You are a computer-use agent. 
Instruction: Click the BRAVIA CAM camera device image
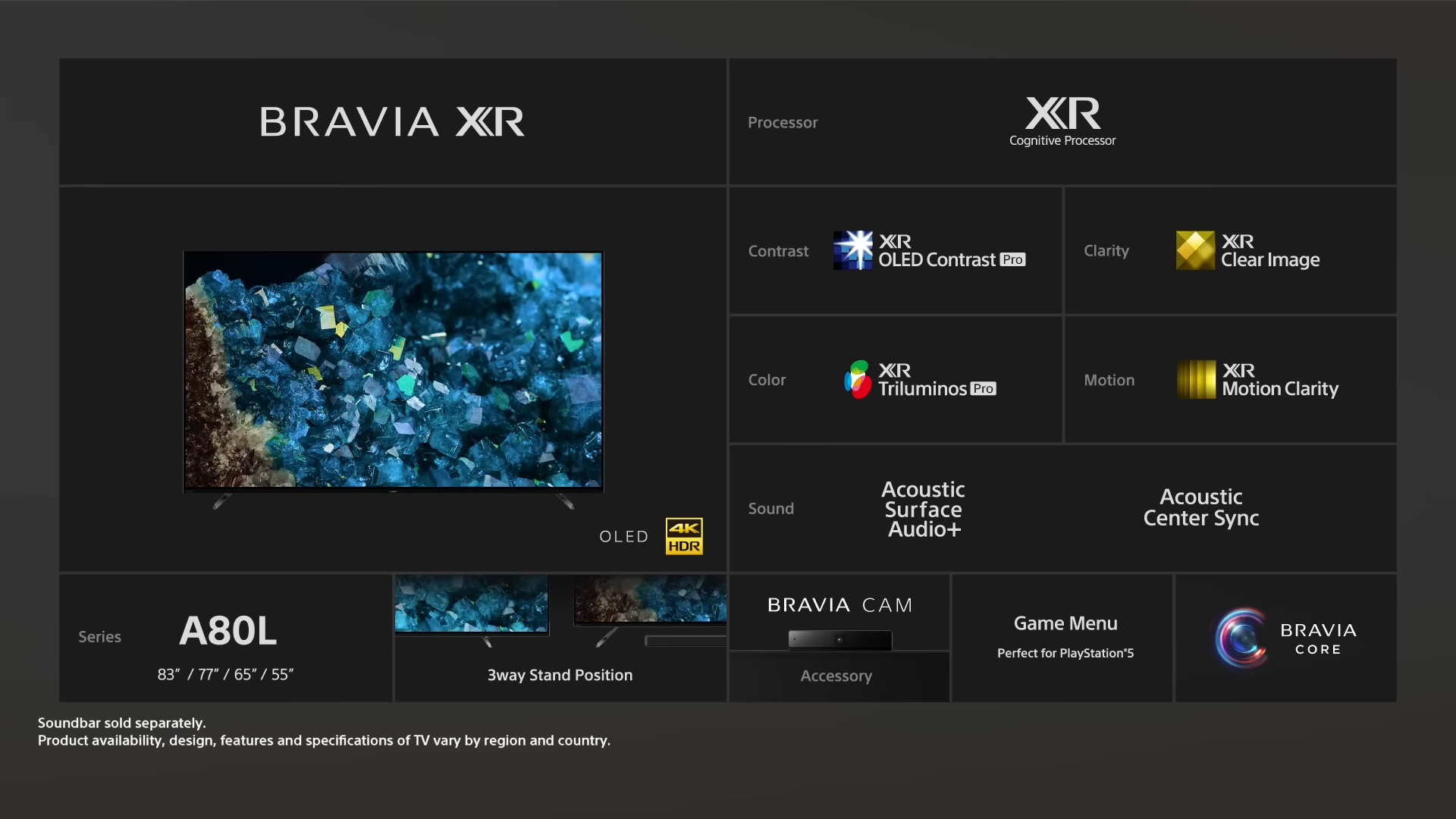tap(839, 640)
